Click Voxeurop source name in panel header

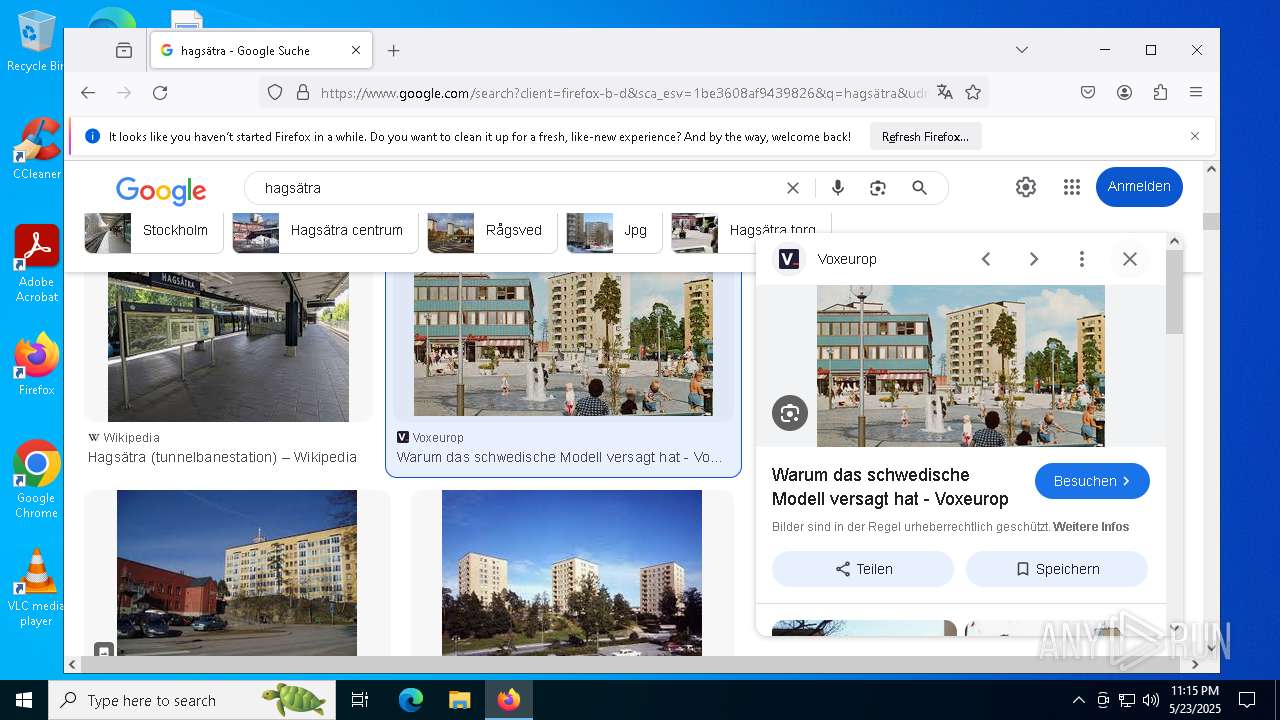tap(847, 259)
